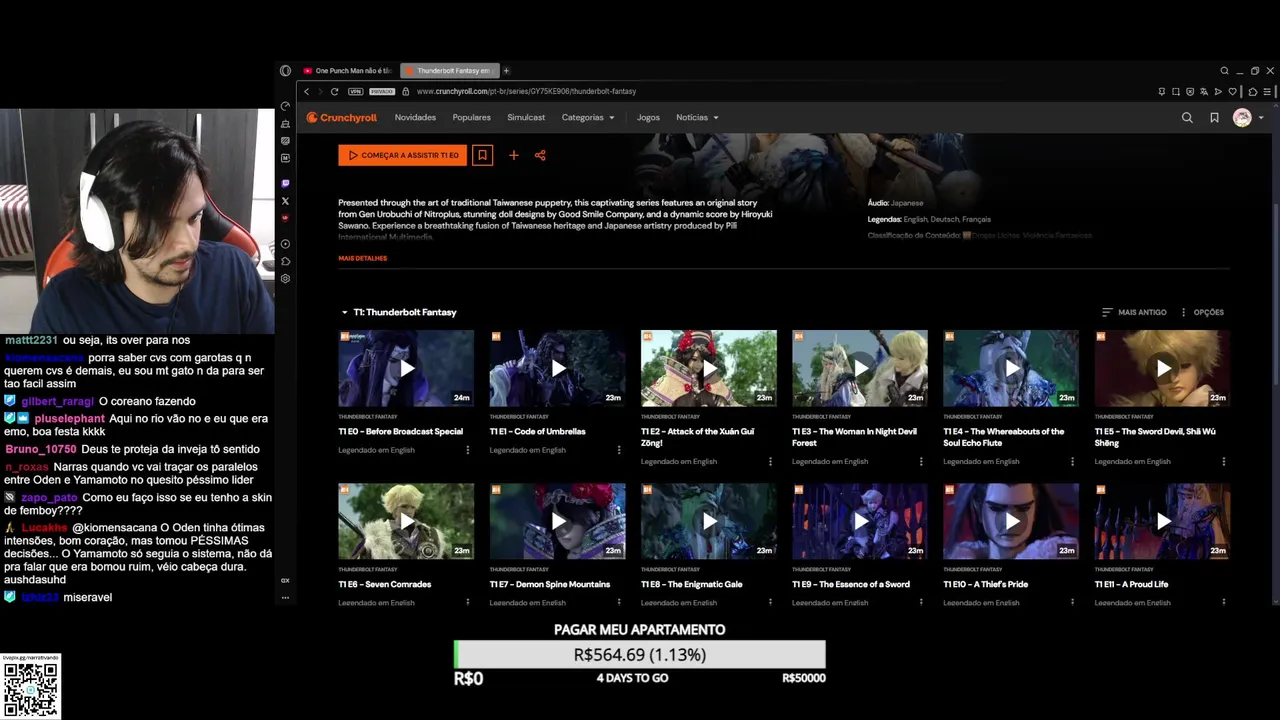This screenshot has width=1280, height=720.
Task: Open more options for E0 Before Broadcast Special
Action: pyautogui.click(x=467, y=450)
